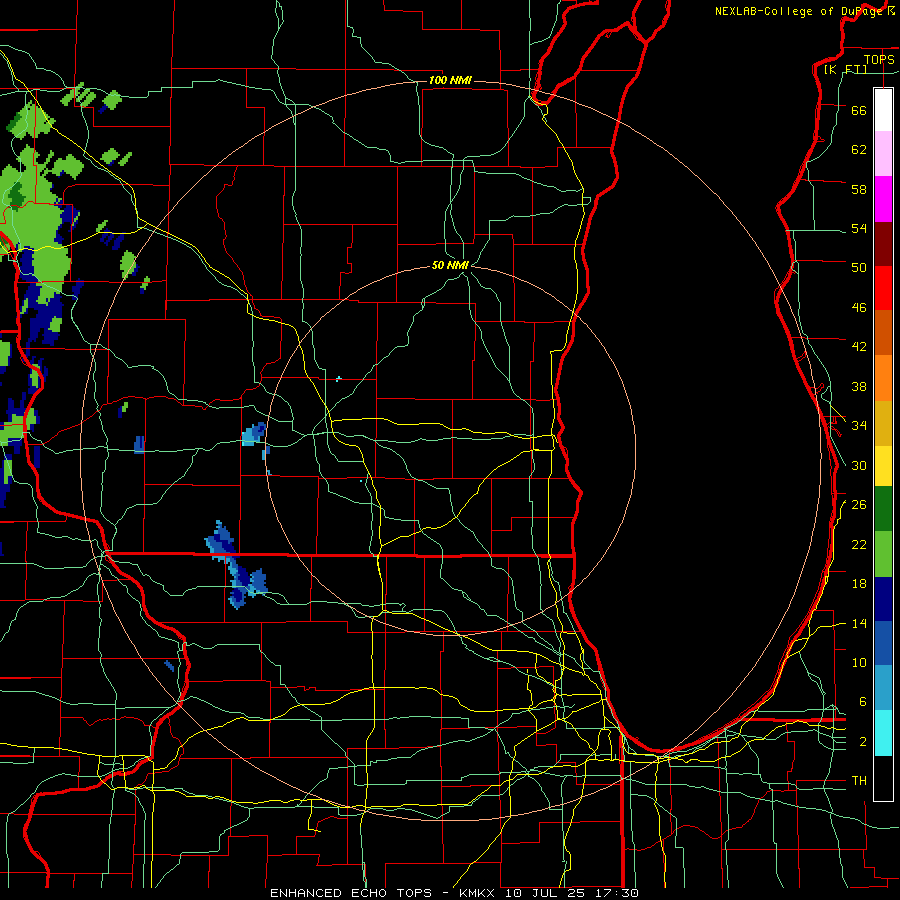Image resolution: width=900 pixels, height=900 pixels.
Task: Click the legend value '62'
Action: 859,150
